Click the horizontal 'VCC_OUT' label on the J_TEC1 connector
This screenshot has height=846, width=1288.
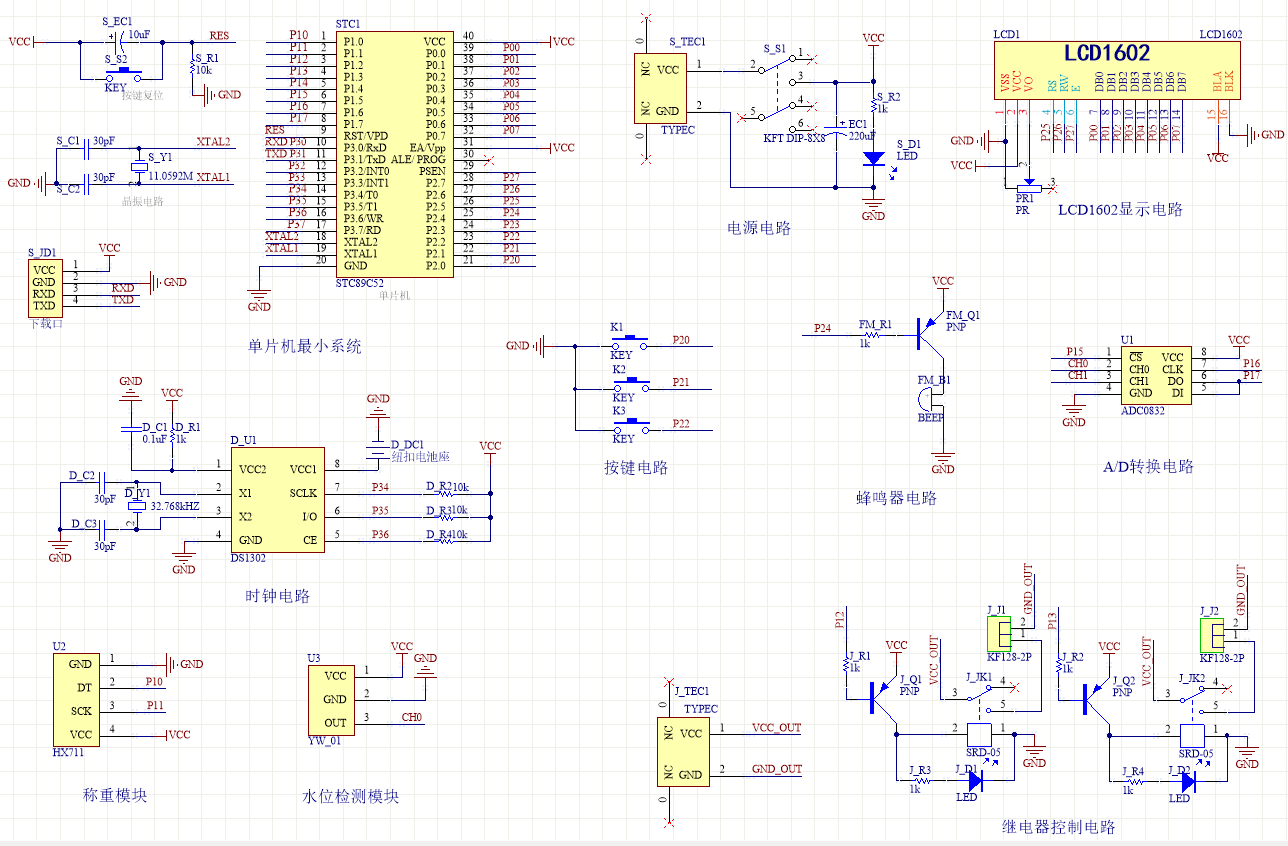point(776,728)
